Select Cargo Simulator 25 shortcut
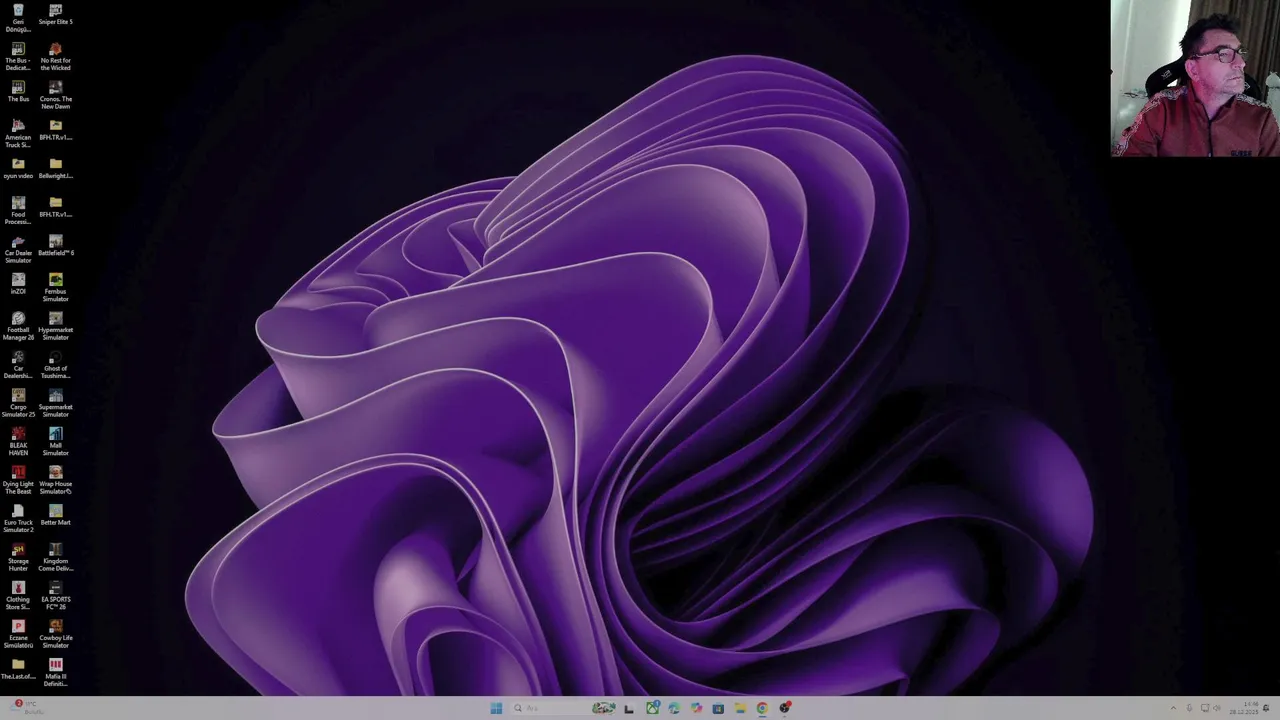This screenshot has width=1280, height=720. 18,403
